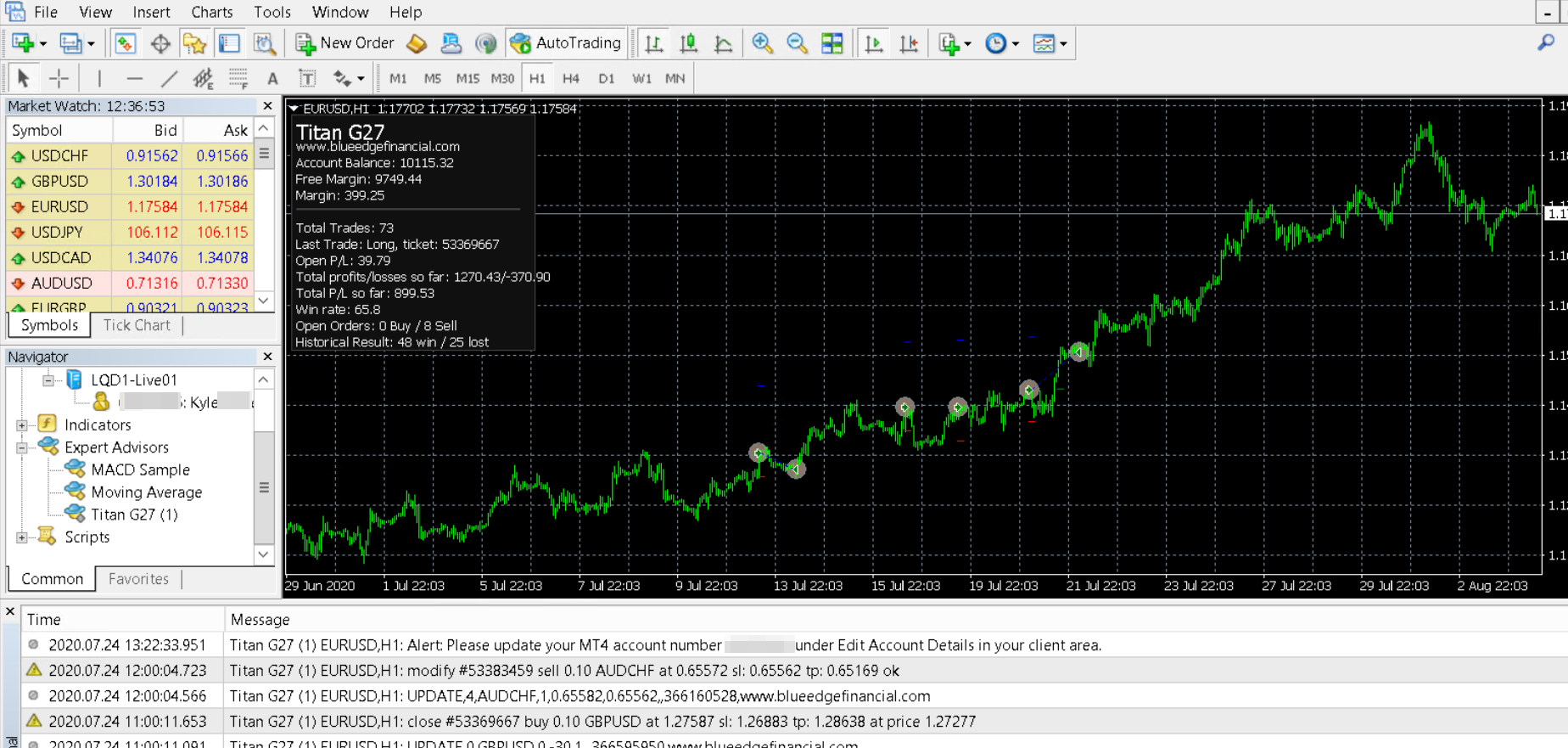
Task: Zoom out the chart
Action: click(797, 43)
